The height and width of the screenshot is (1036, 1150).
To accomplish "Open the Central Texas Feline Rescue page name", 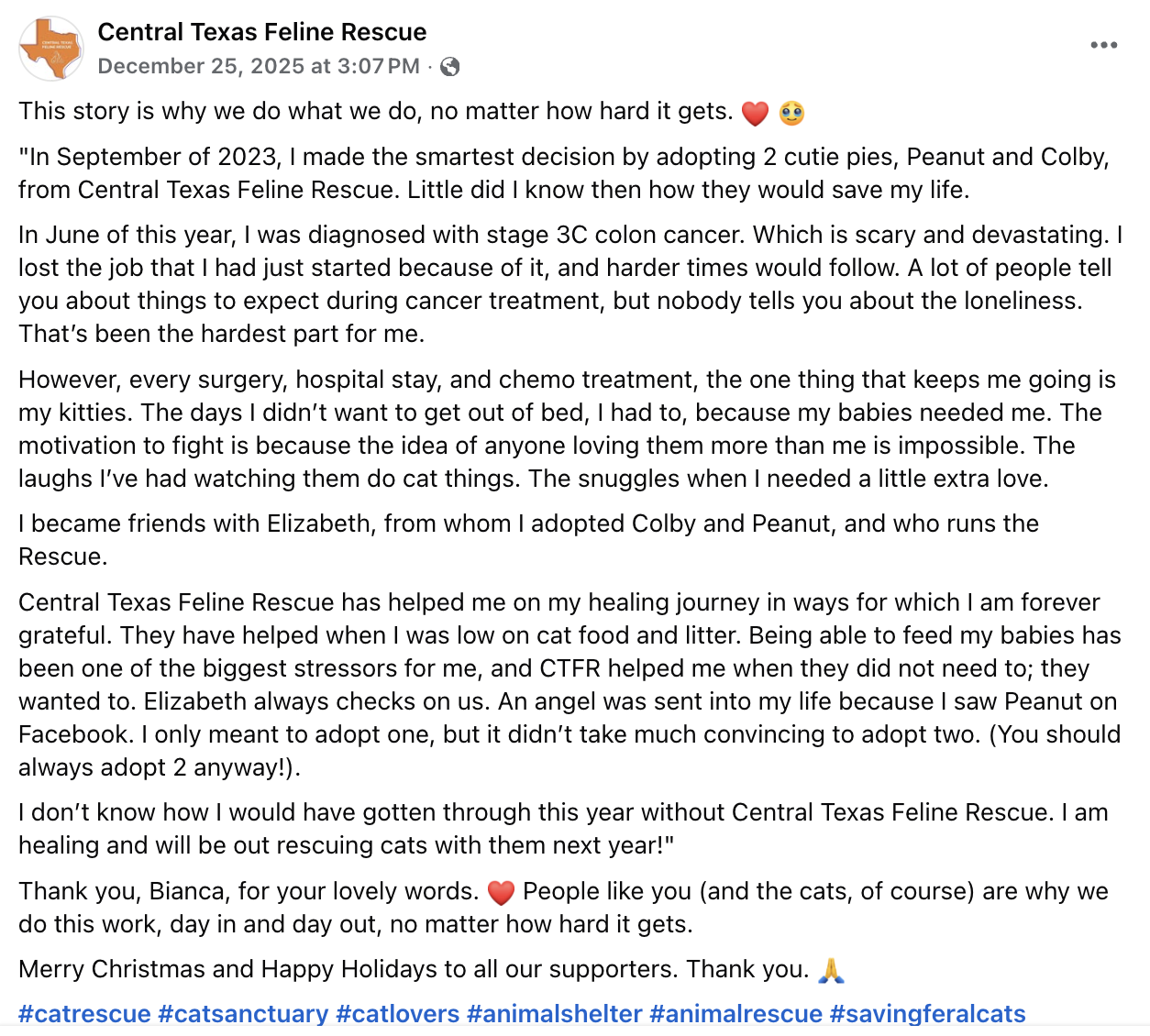I will (x=261, y=32).
